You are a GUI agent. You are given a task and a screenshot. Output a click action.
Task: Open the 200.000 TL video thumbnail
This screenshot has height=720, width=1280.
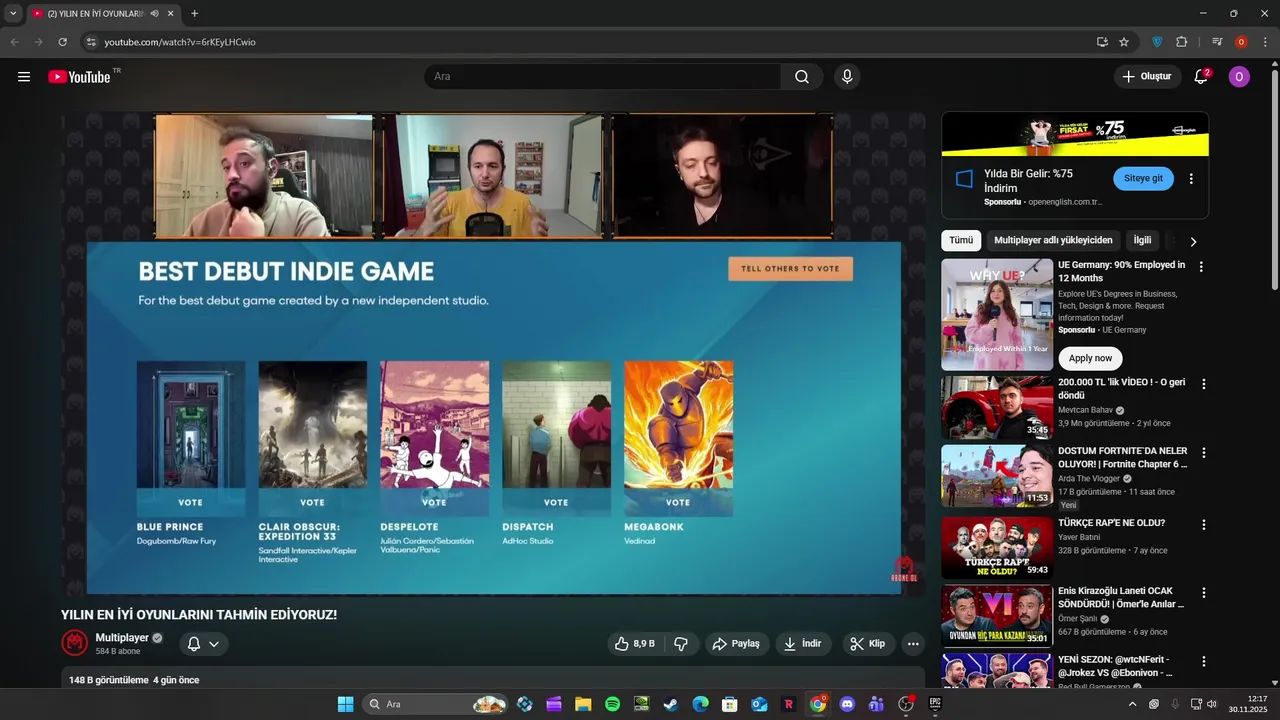click(997, 407)
